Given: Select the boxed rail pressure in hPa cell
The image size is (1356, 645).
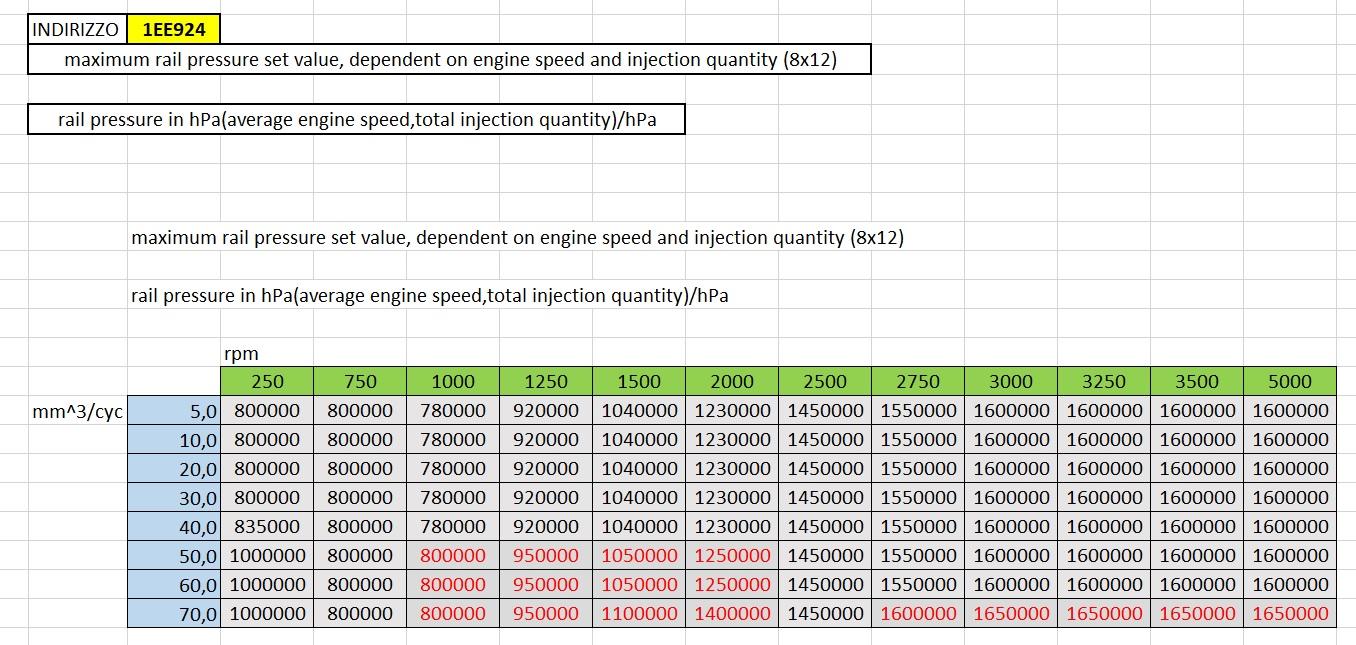Looking at the screenshot, I should click(356, 120).
